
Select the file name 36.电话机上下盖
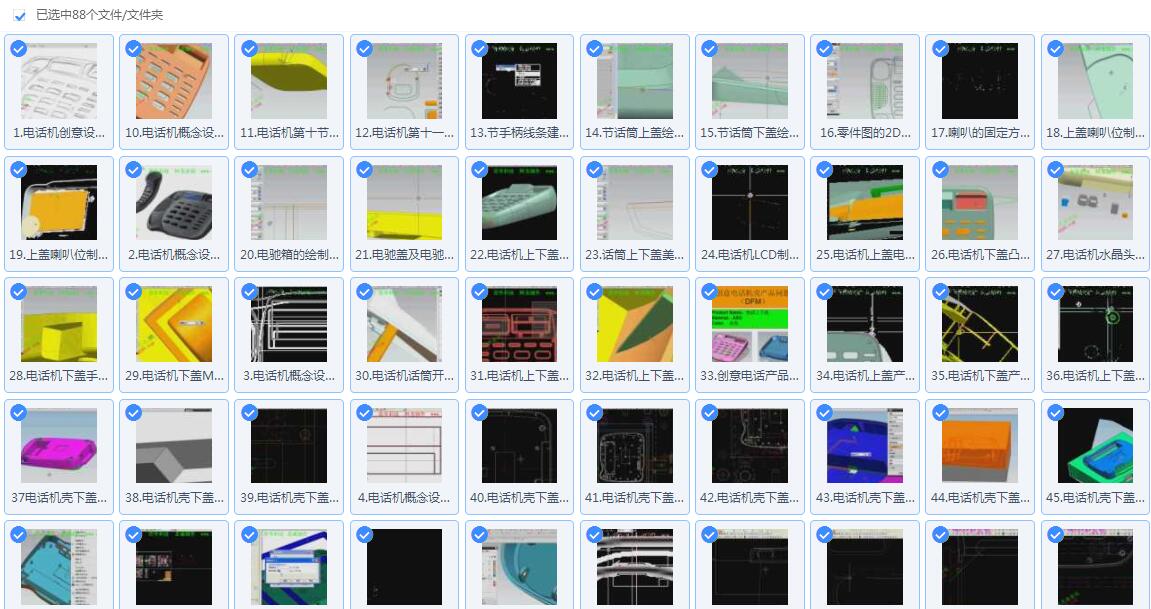[1095, 376]
